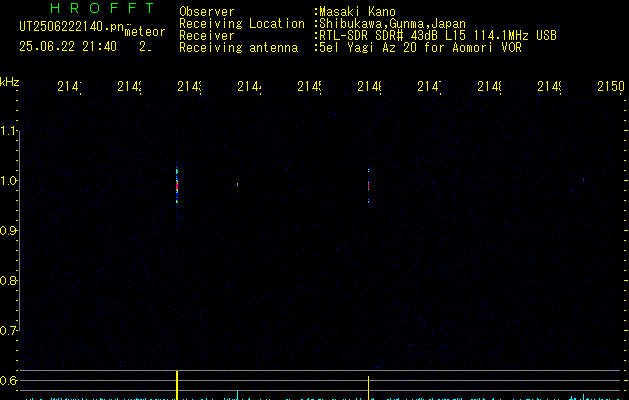Click the small cyan echo near 2144
This screenshot has height=400, width=629.
[x=237, y=185]
